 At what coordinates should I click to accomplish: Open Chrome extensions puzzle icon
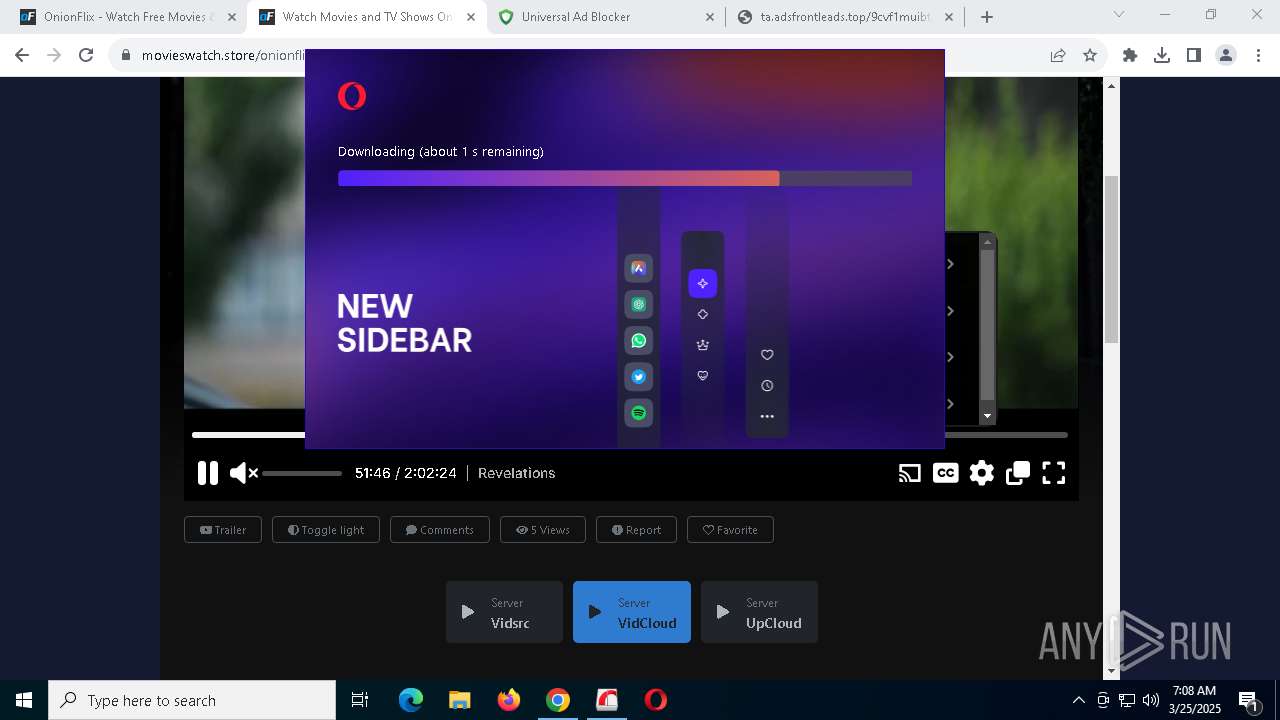1130,56
